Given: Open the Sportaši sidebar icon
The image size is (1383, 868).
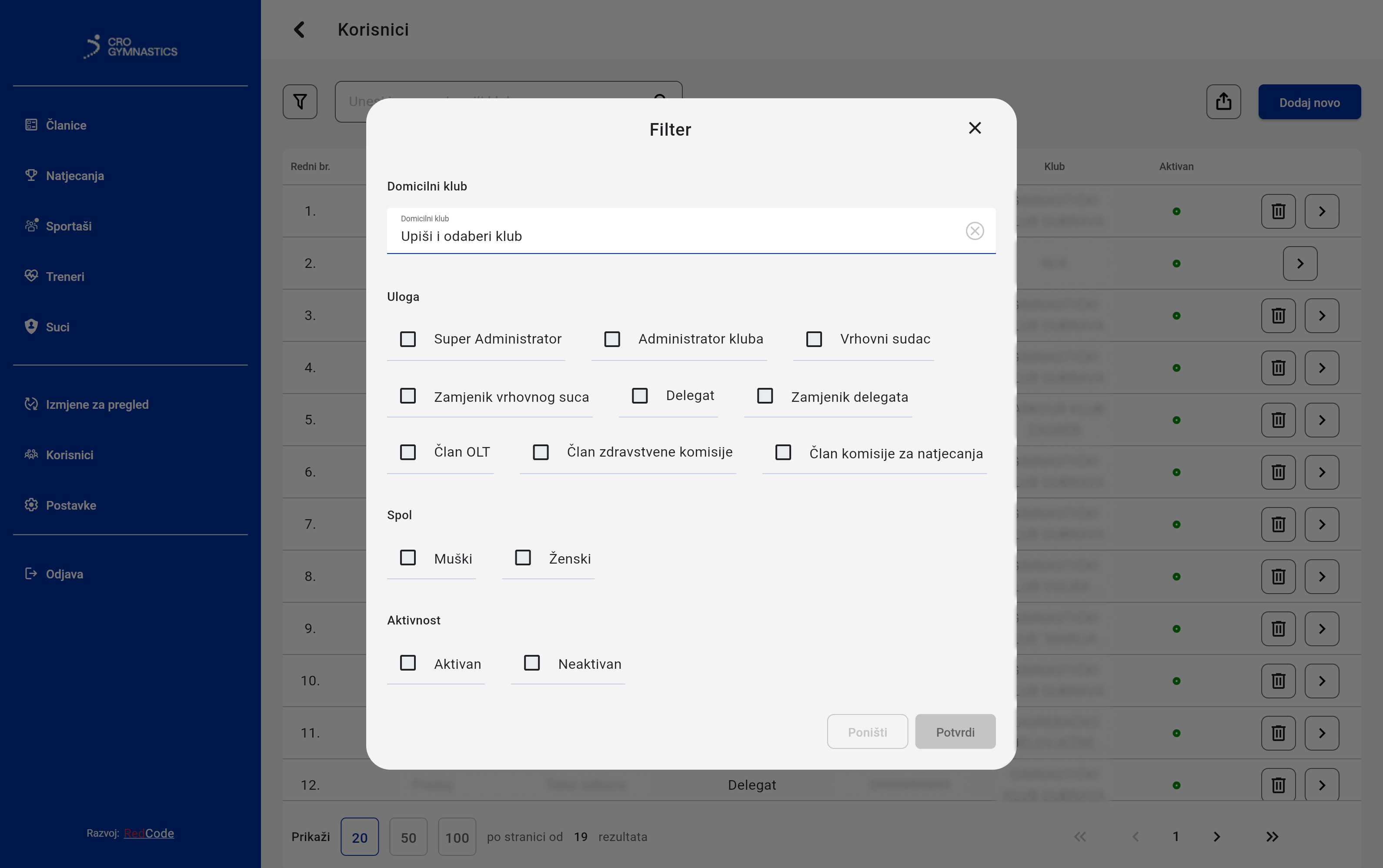Looking at the screenshot, I should [x=32, y=226].
